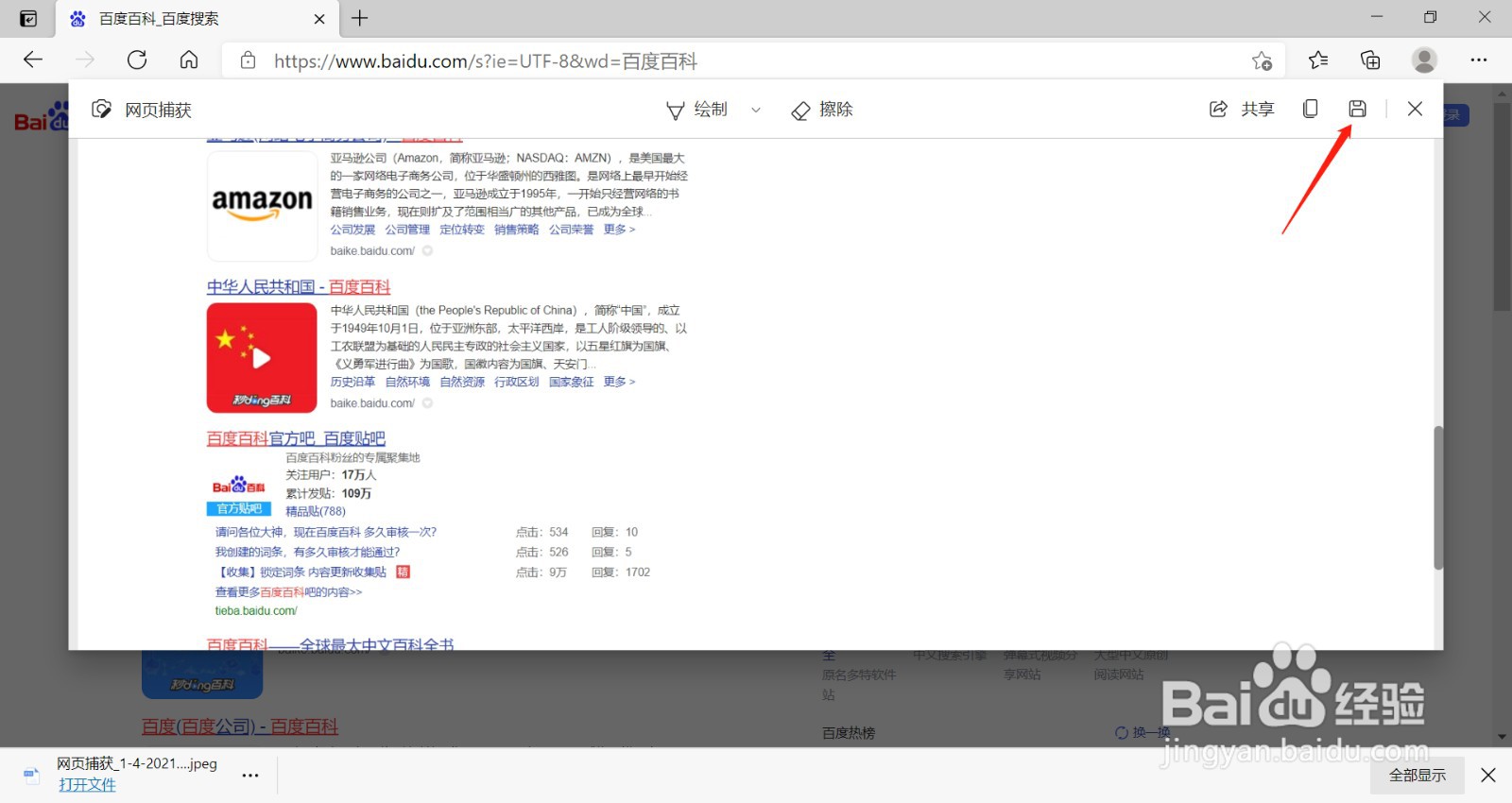This screenshot has height=803, width=1512.
Task: Add this page to favorites
Action: [x=1262, y=60]
